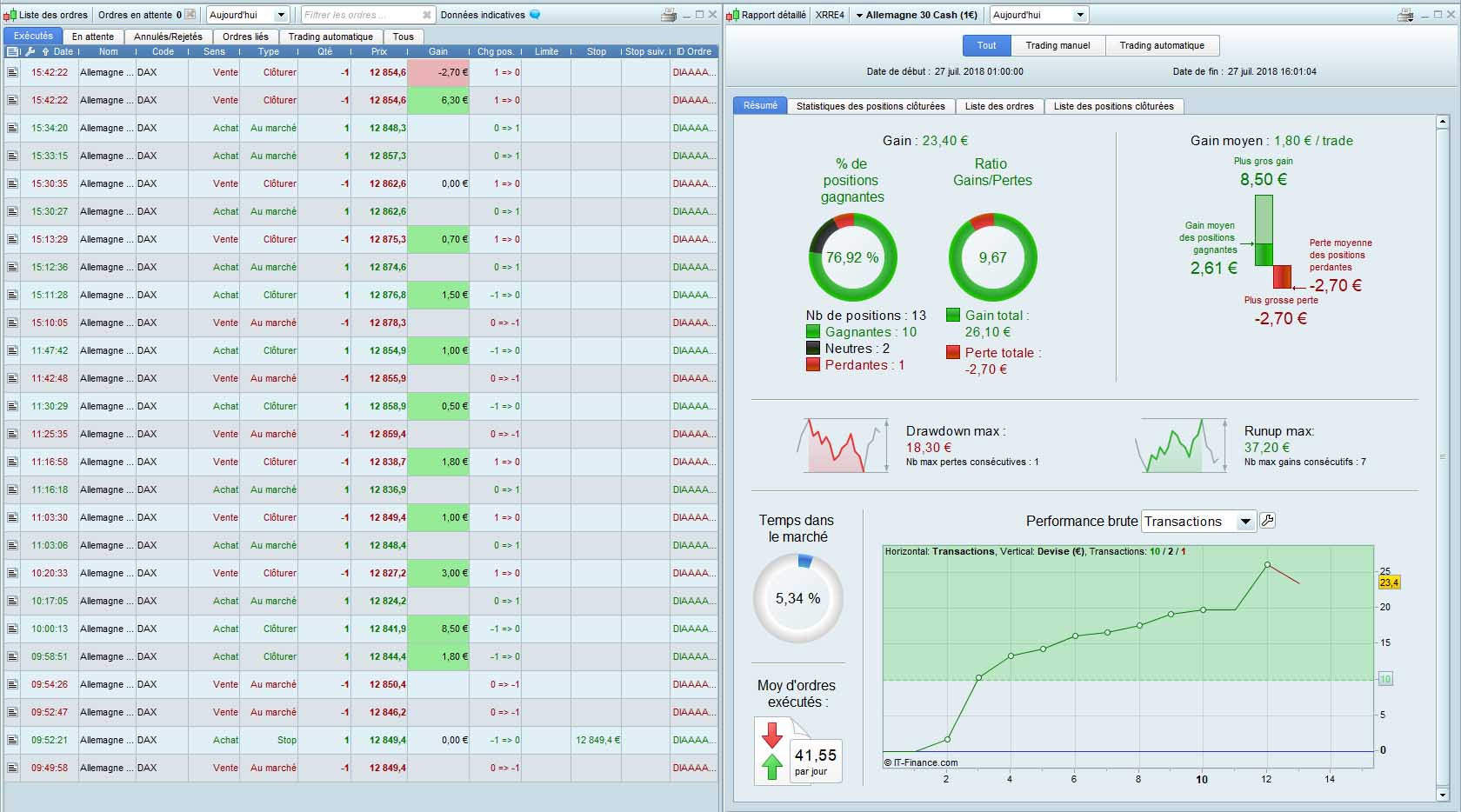Viewport: 1461px width, 812px height.
Task: Click the report scrollbar down arrow
Action: click(1443, 795)
